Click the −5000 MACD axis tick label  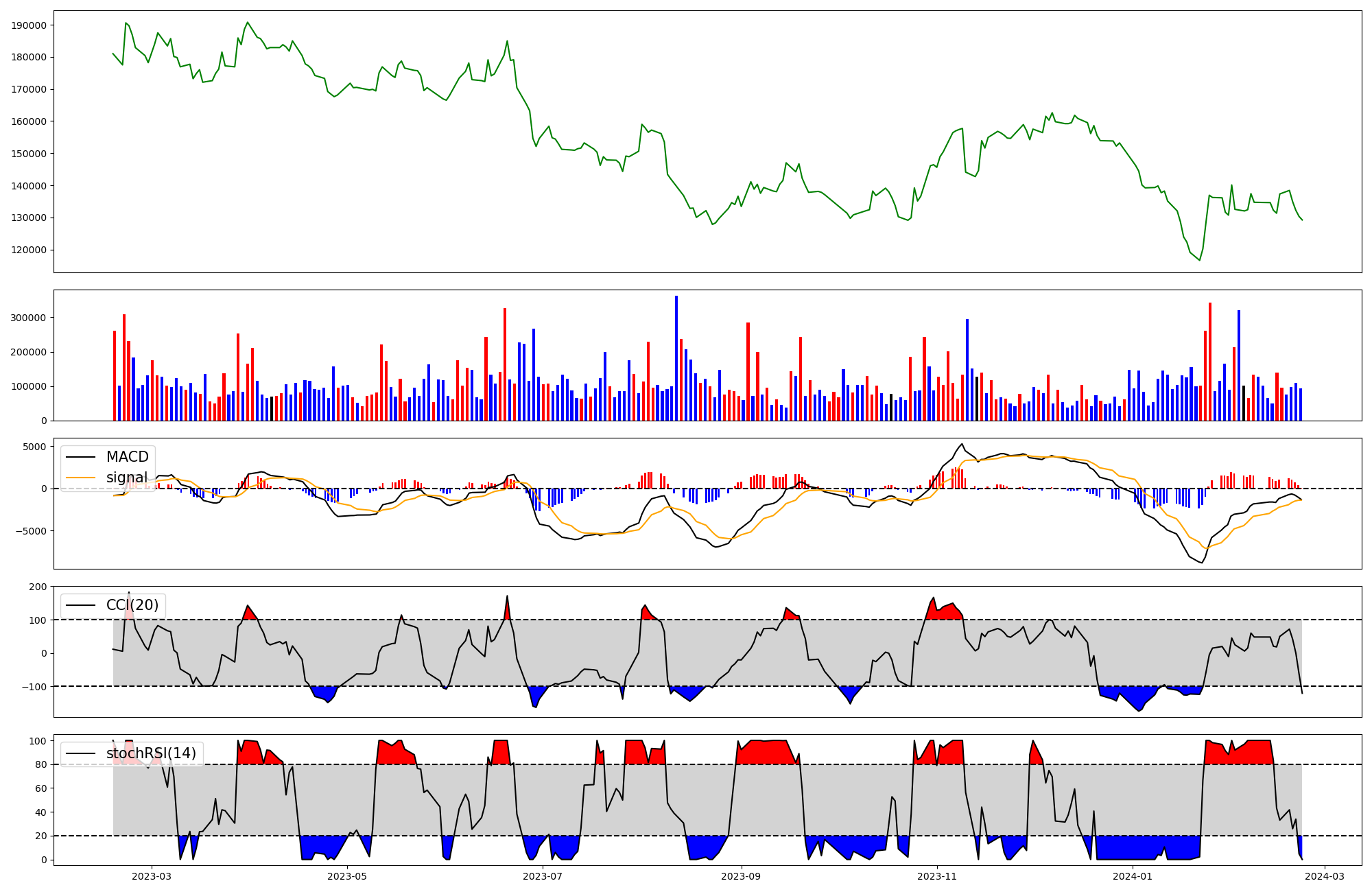tap(32, 531)
